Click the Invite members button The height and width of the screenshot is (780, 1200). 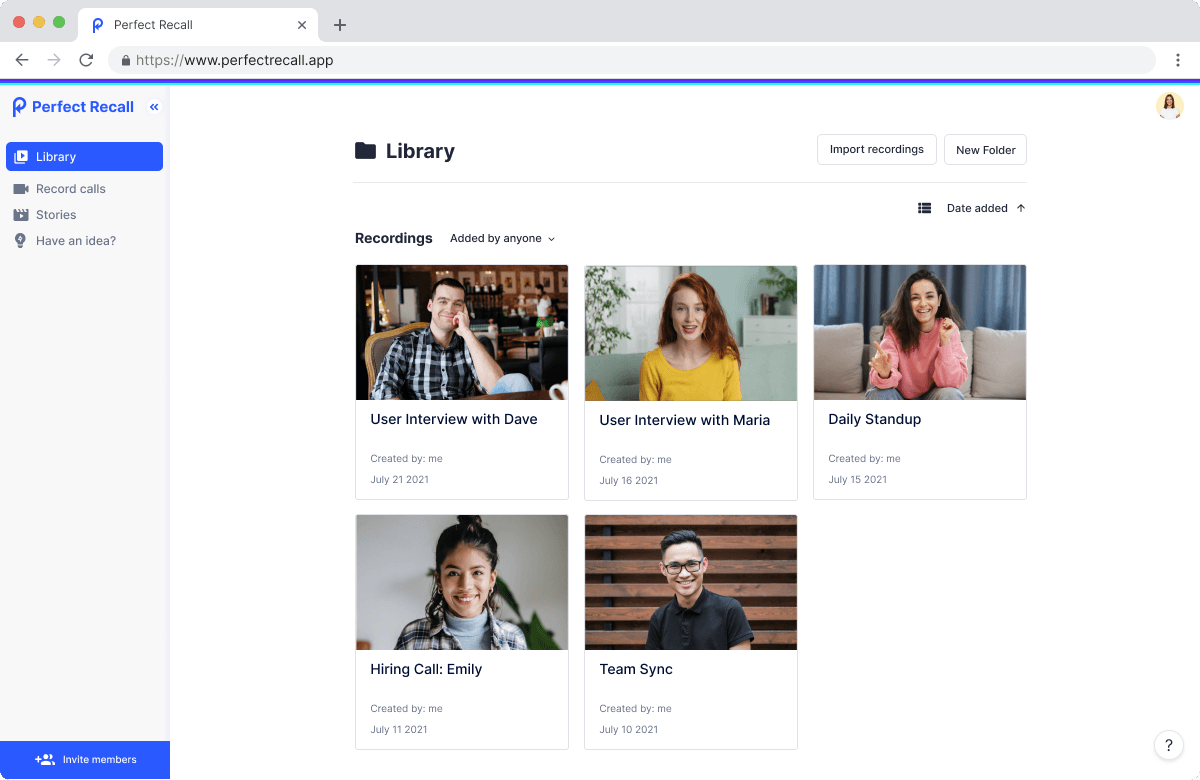coord(85,760)
